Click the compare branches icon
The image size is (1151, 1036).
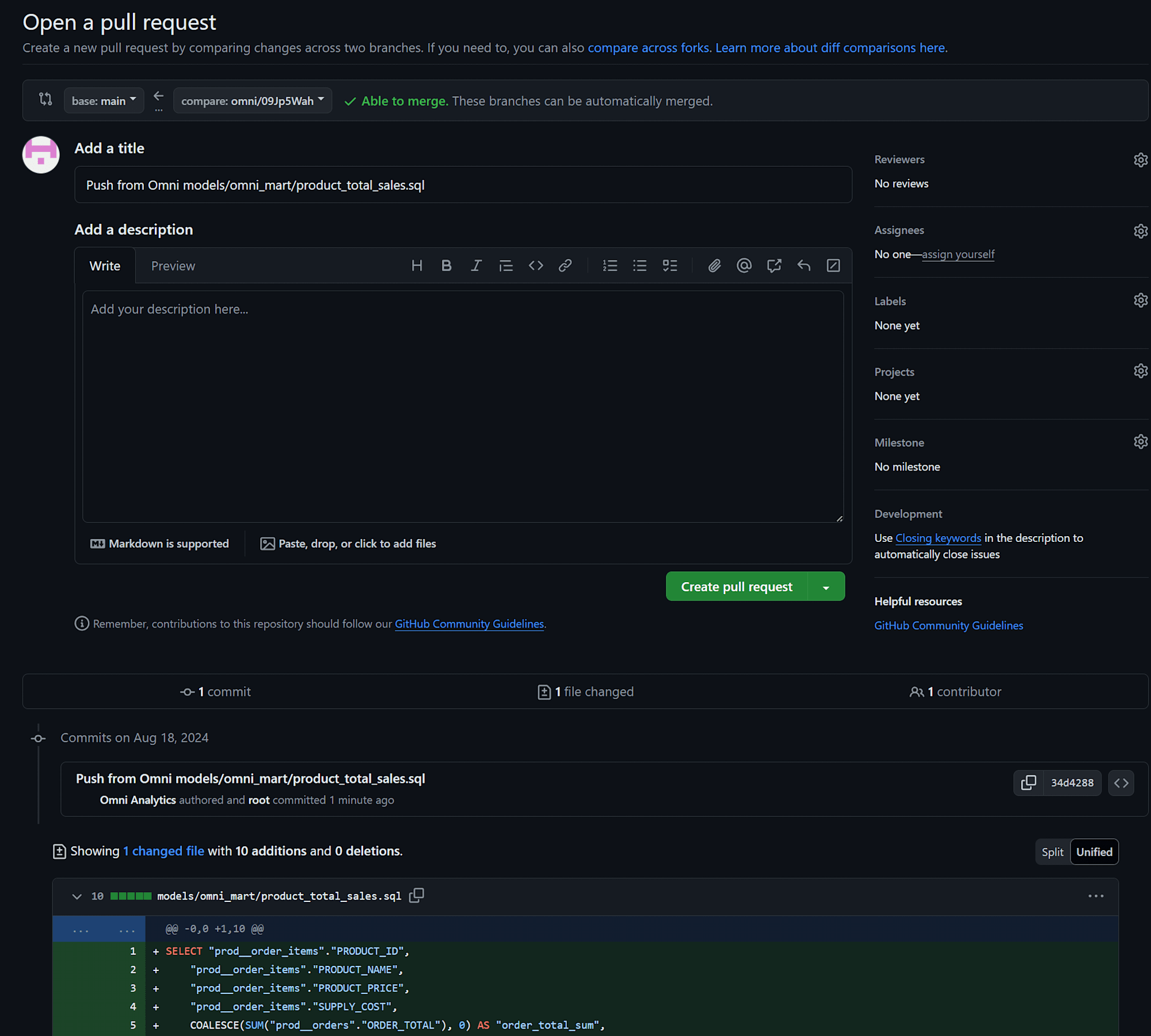coord(45,99)
